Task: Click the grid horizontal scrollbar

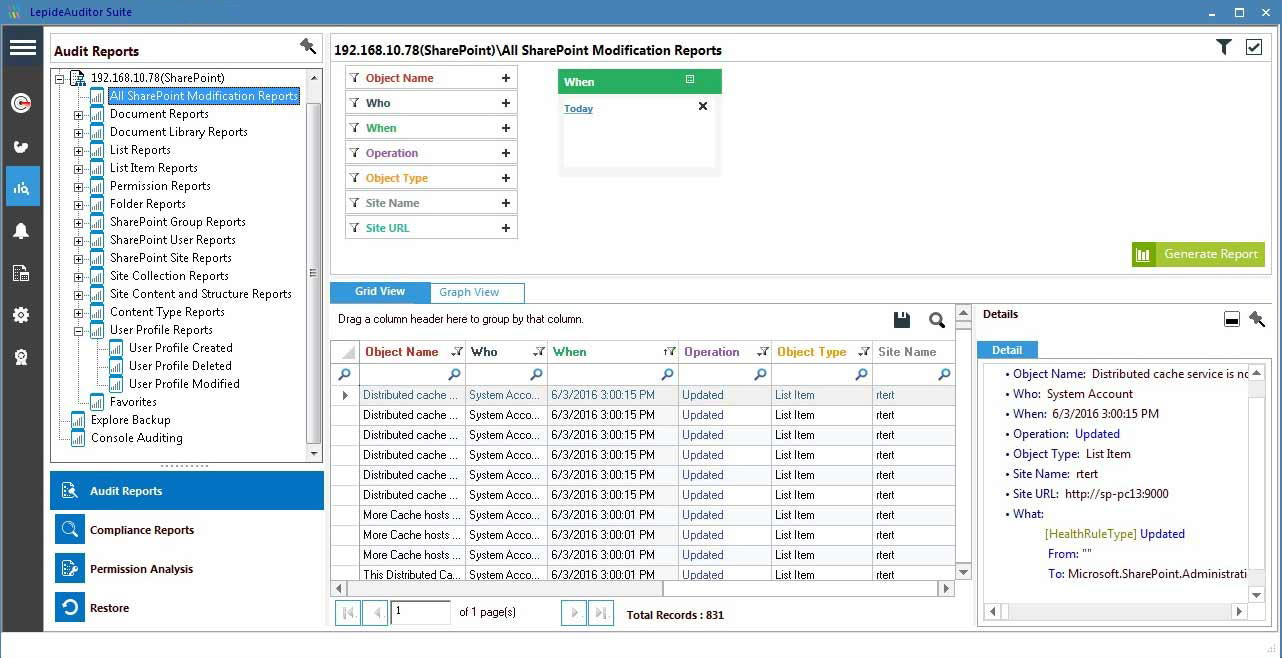Action: click(x=643, y=589)
